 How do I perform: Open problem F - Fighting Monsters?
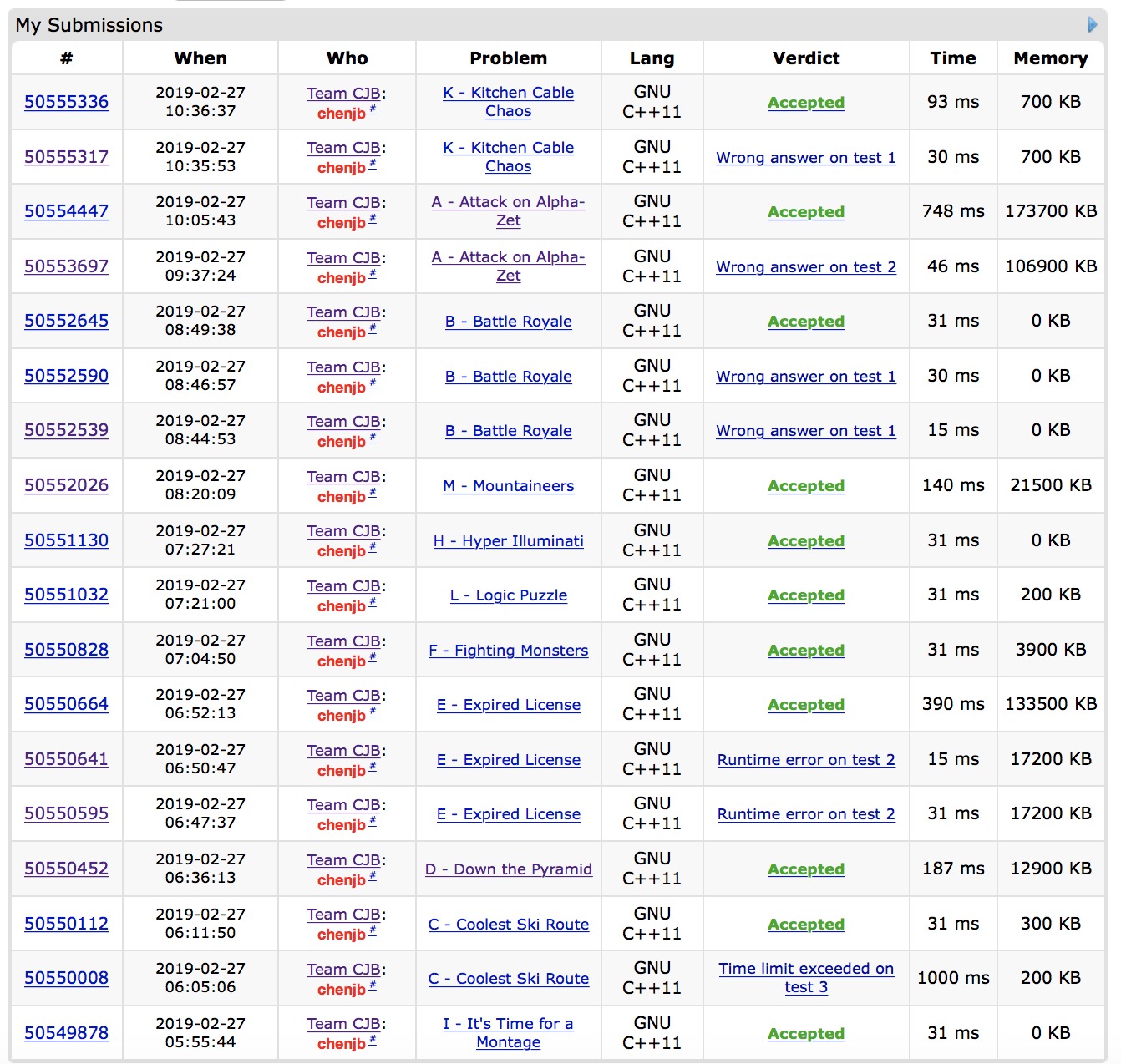(508, 651)
